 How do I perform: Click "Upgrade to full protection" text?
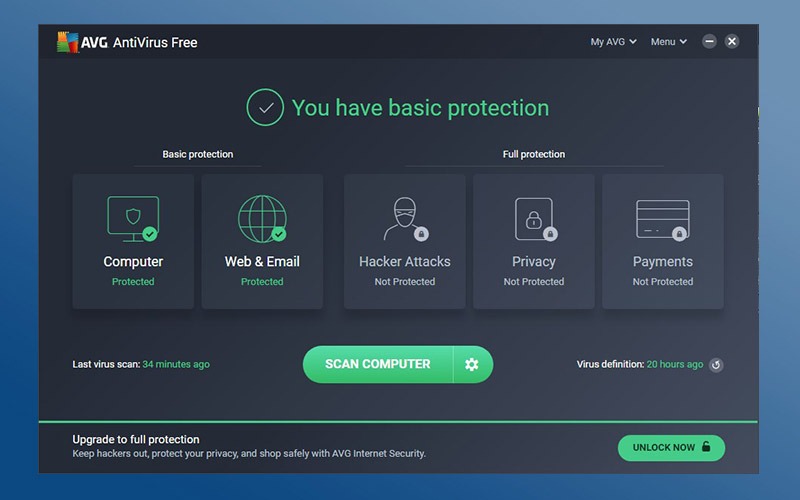pyautogui.click(x=136, y=439)
